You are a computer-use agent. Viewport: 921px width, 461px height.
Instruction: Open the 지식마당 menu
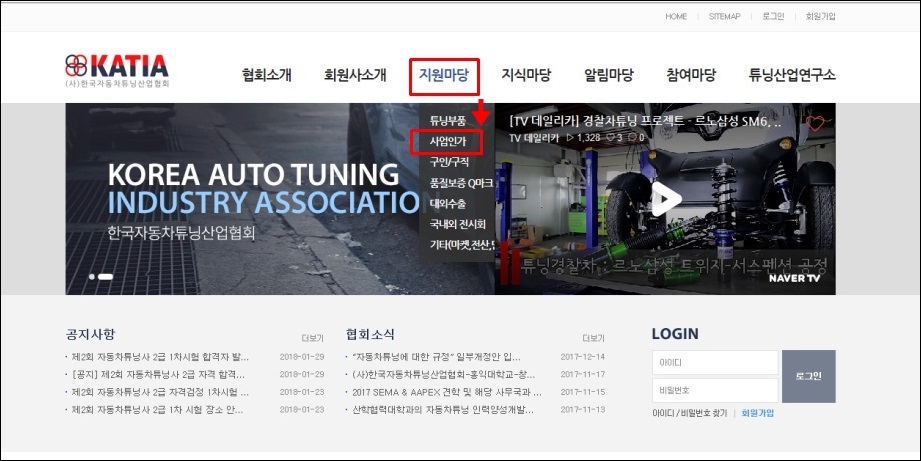click(x=526, y=75)
